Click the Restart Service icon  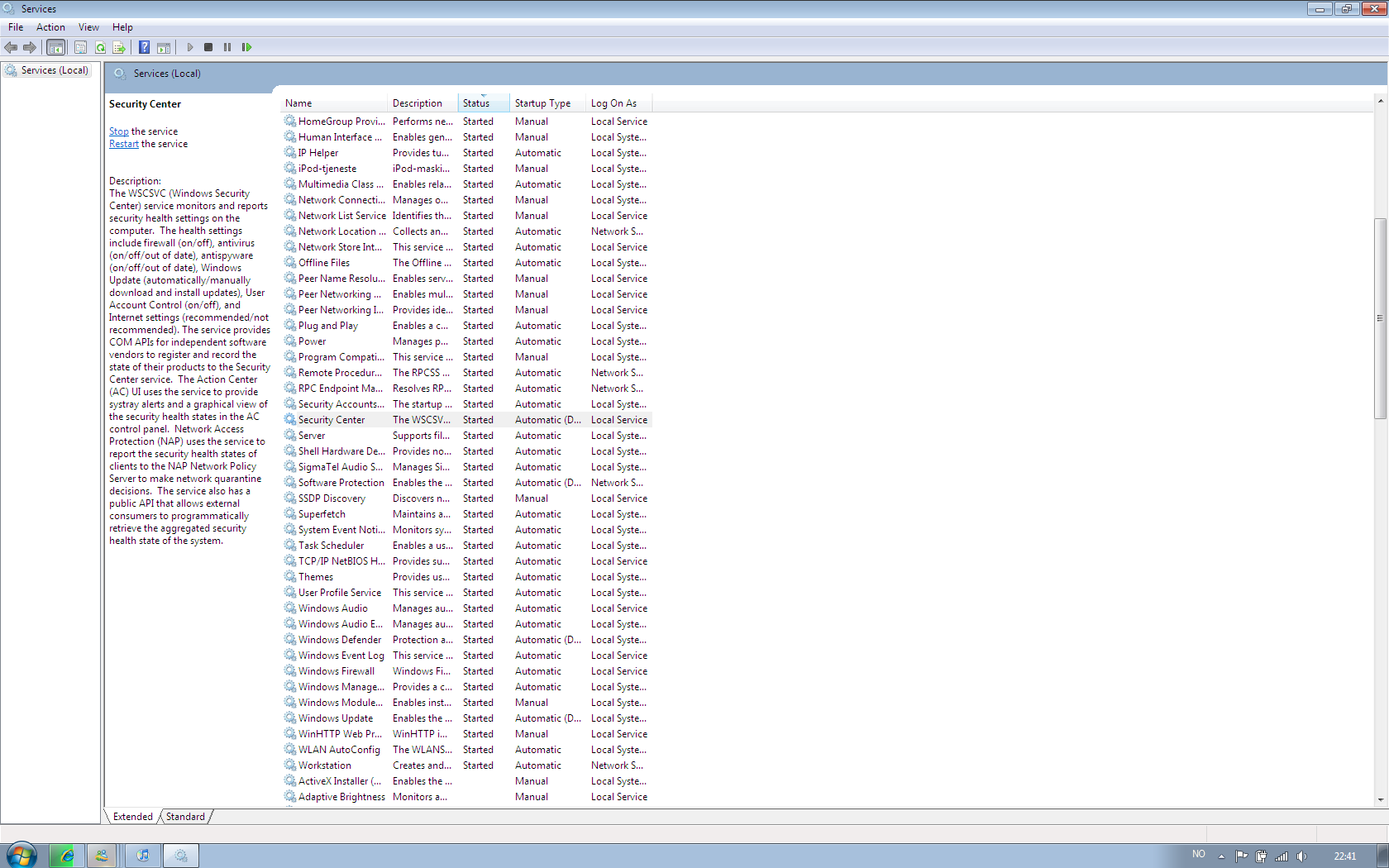click(x=246, y=47)
